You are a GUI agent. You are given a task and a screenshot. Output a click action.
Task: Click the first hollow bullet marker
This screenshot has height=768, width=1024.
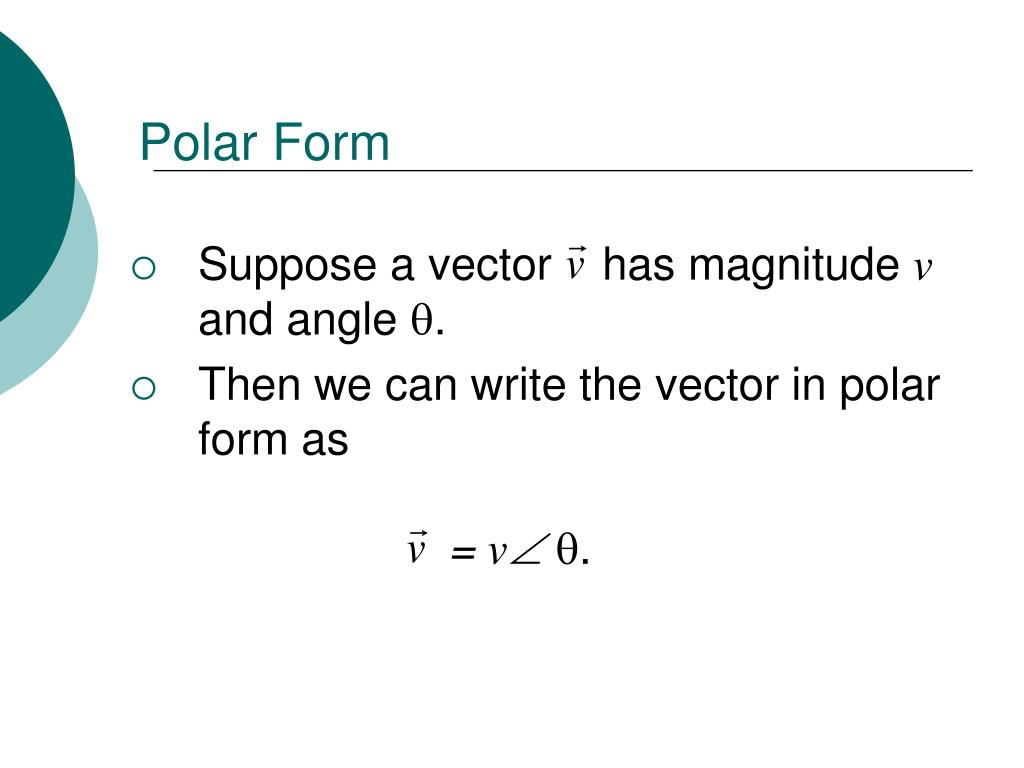pyautogui.click(x=144, y=268)
